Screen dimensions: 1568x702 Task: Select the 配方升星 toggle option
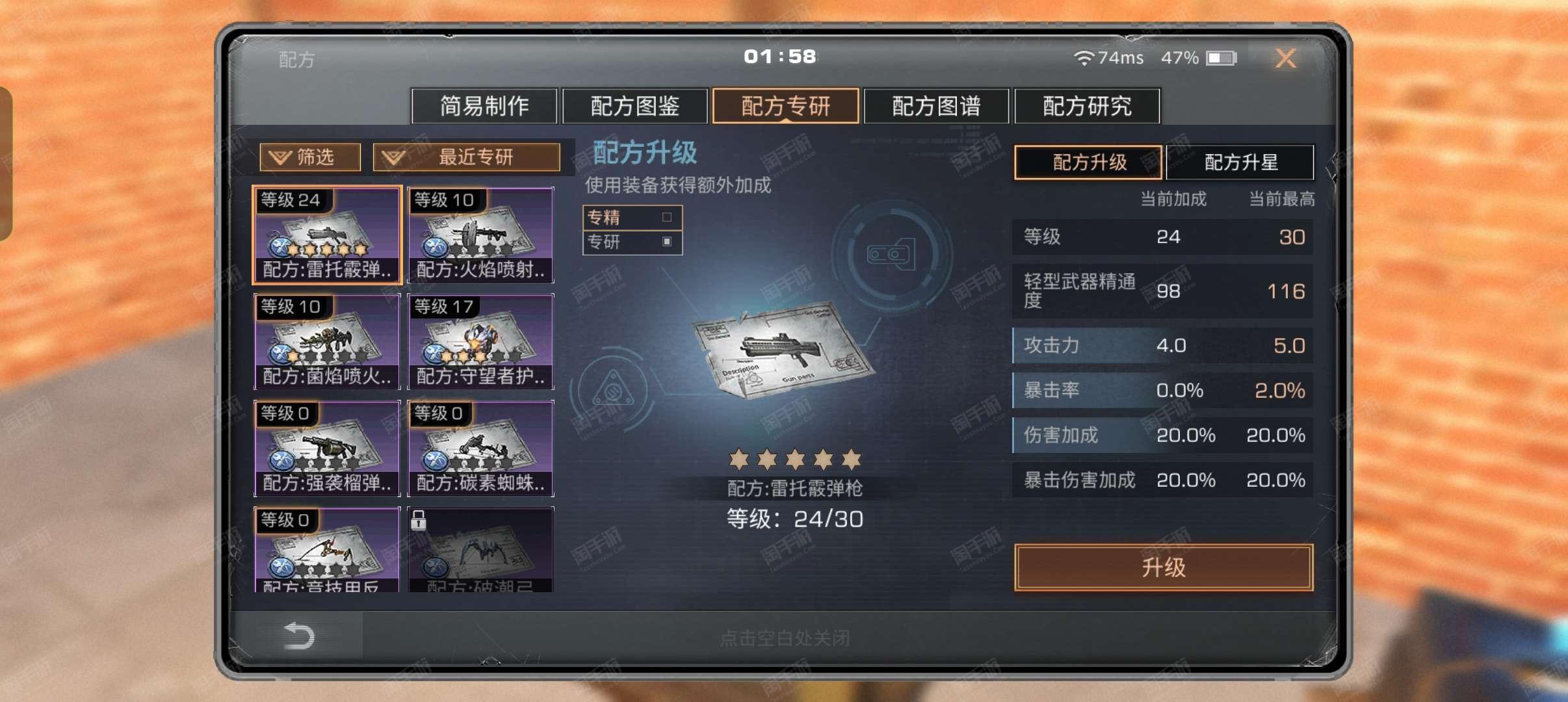(x=1240, y=162)
